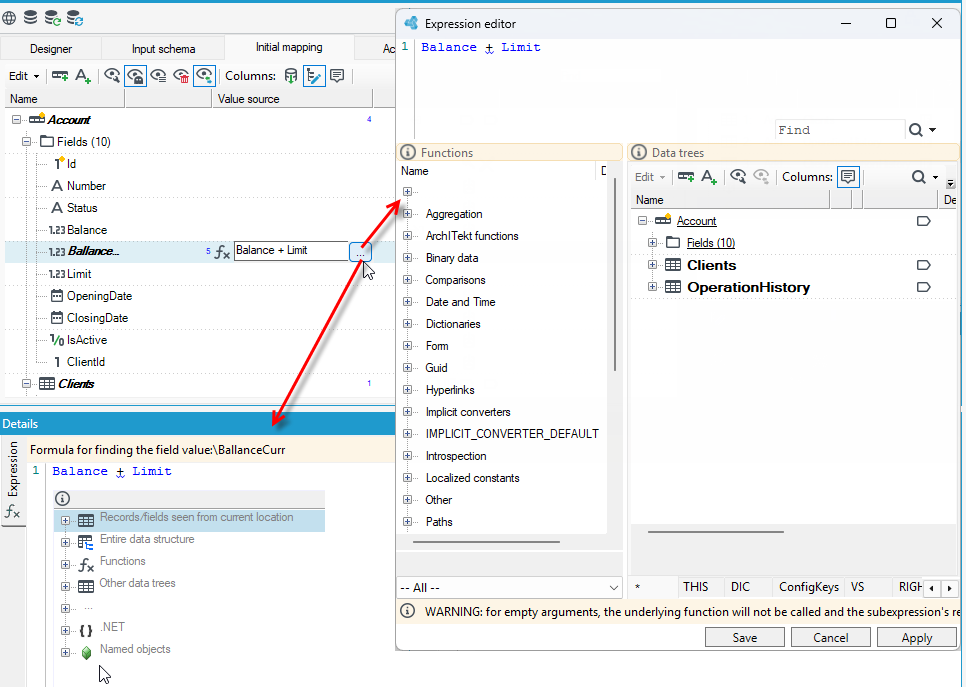This screenshot has height=687, width=966.
Task: Click the info icon beside Functions header
Action: tap(408, 152)
